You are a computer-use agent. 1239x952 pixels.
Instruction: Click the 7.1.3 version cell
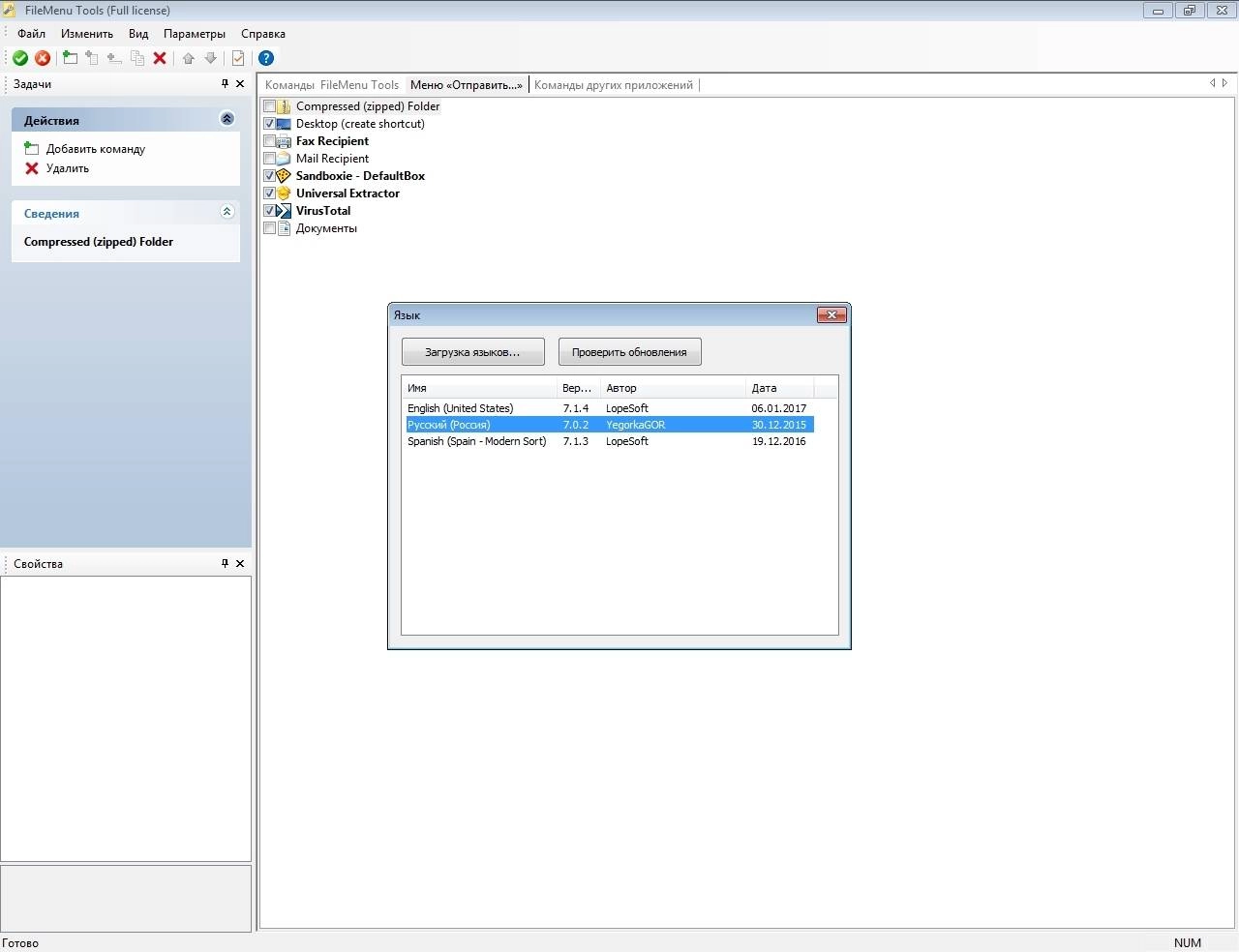click(576, 441)
